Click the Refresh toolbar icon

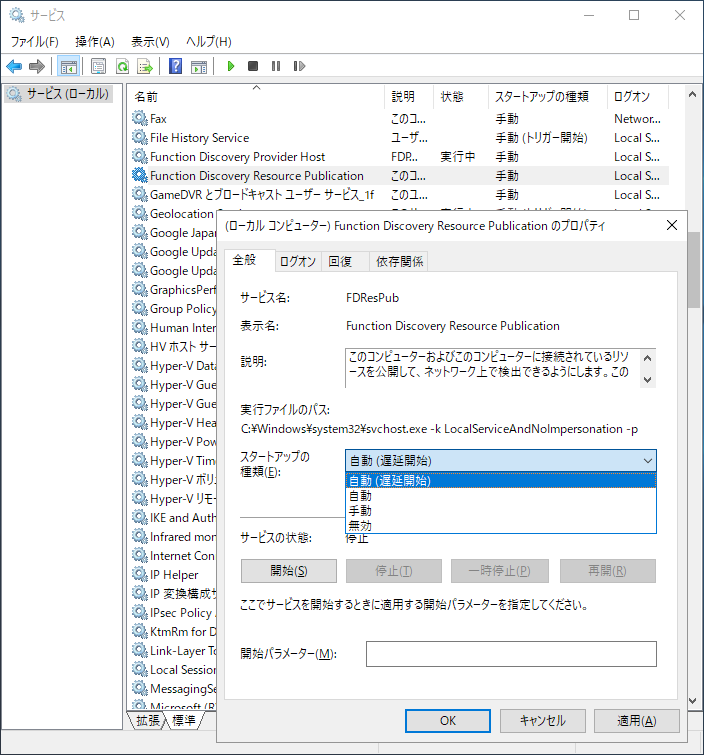coord(122,66)
